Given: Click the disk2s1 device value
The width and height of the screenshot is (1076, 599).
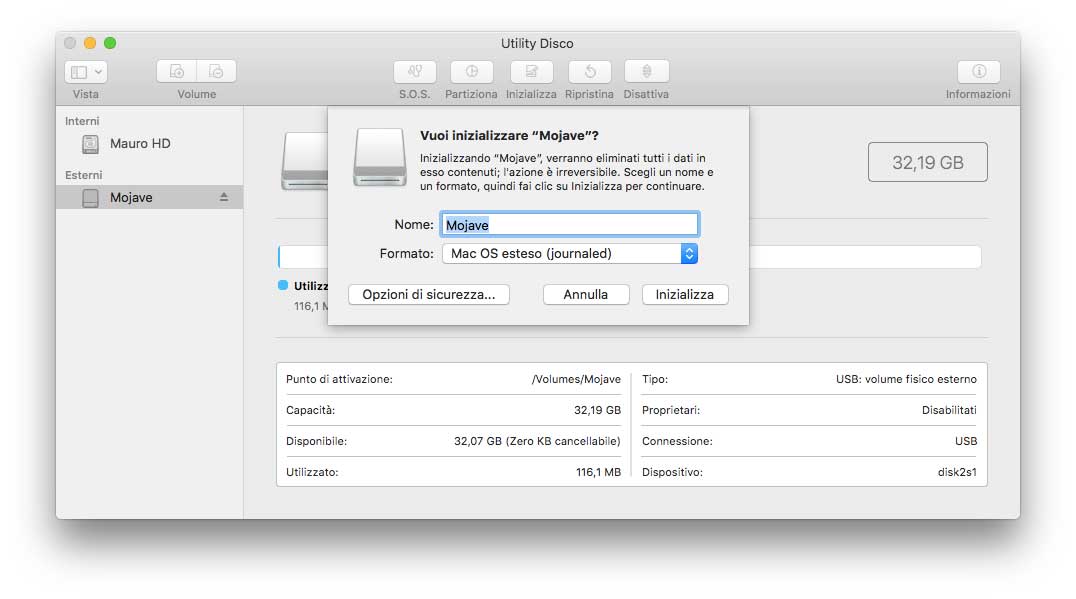Looking at the screenshot, I should pyautogui.click(x=957, y=472).
